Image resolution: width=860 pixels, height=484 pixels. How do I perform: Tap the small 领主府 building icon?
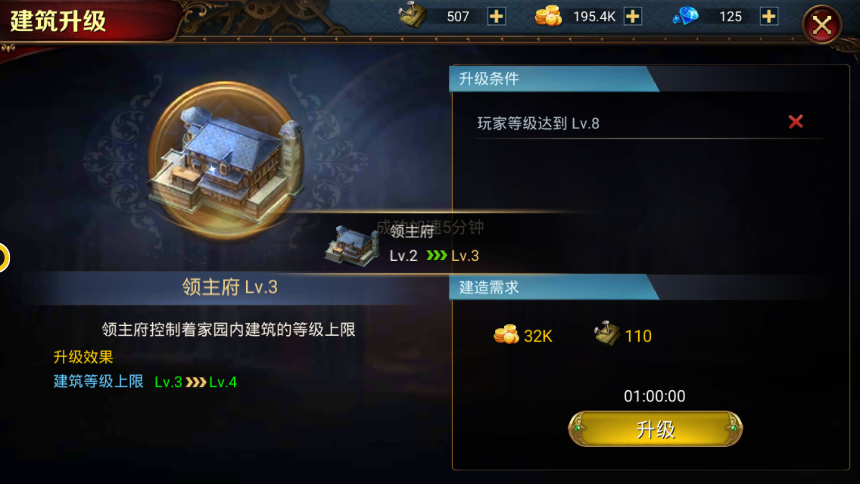(x=352, y=245)
